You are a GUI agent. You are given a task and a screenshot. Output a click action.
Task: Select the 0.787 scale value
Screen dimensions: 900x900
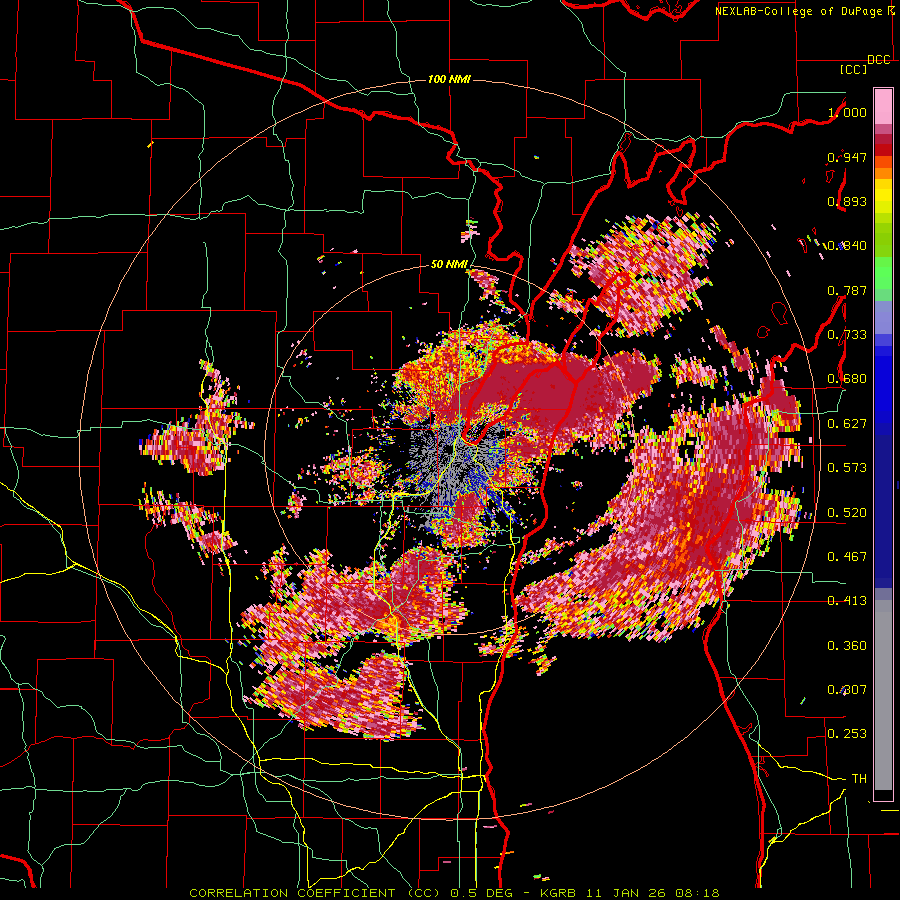tap(847, 290)
